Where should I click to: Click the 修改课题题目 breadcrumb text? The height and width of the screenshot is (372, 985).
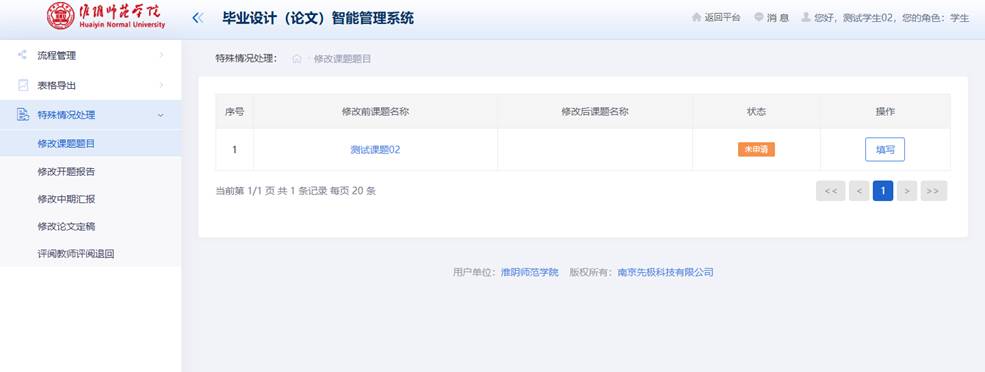[x=342, y=59]
